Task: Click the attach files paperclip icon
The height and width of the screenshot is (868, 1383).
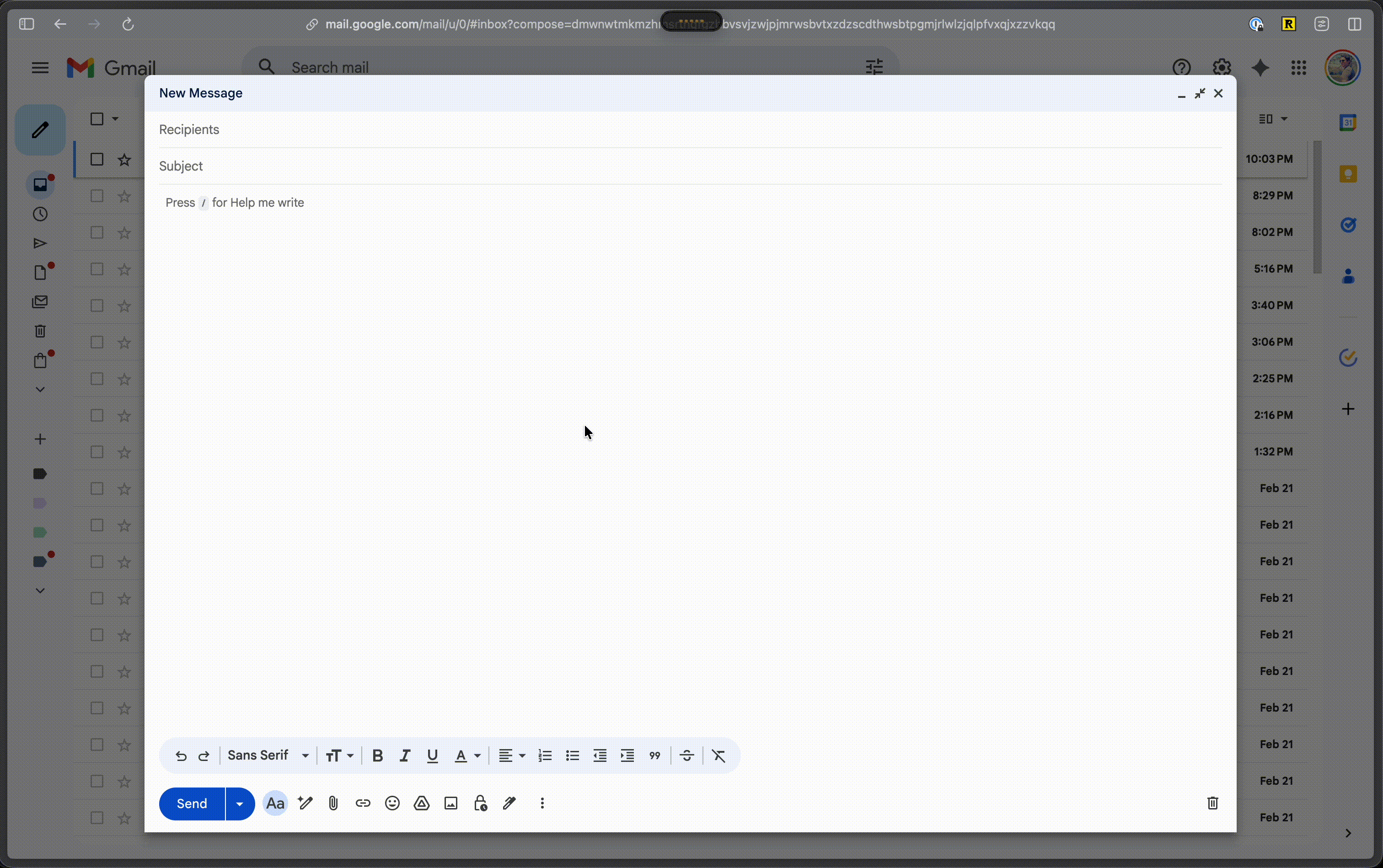Action: 333,803
